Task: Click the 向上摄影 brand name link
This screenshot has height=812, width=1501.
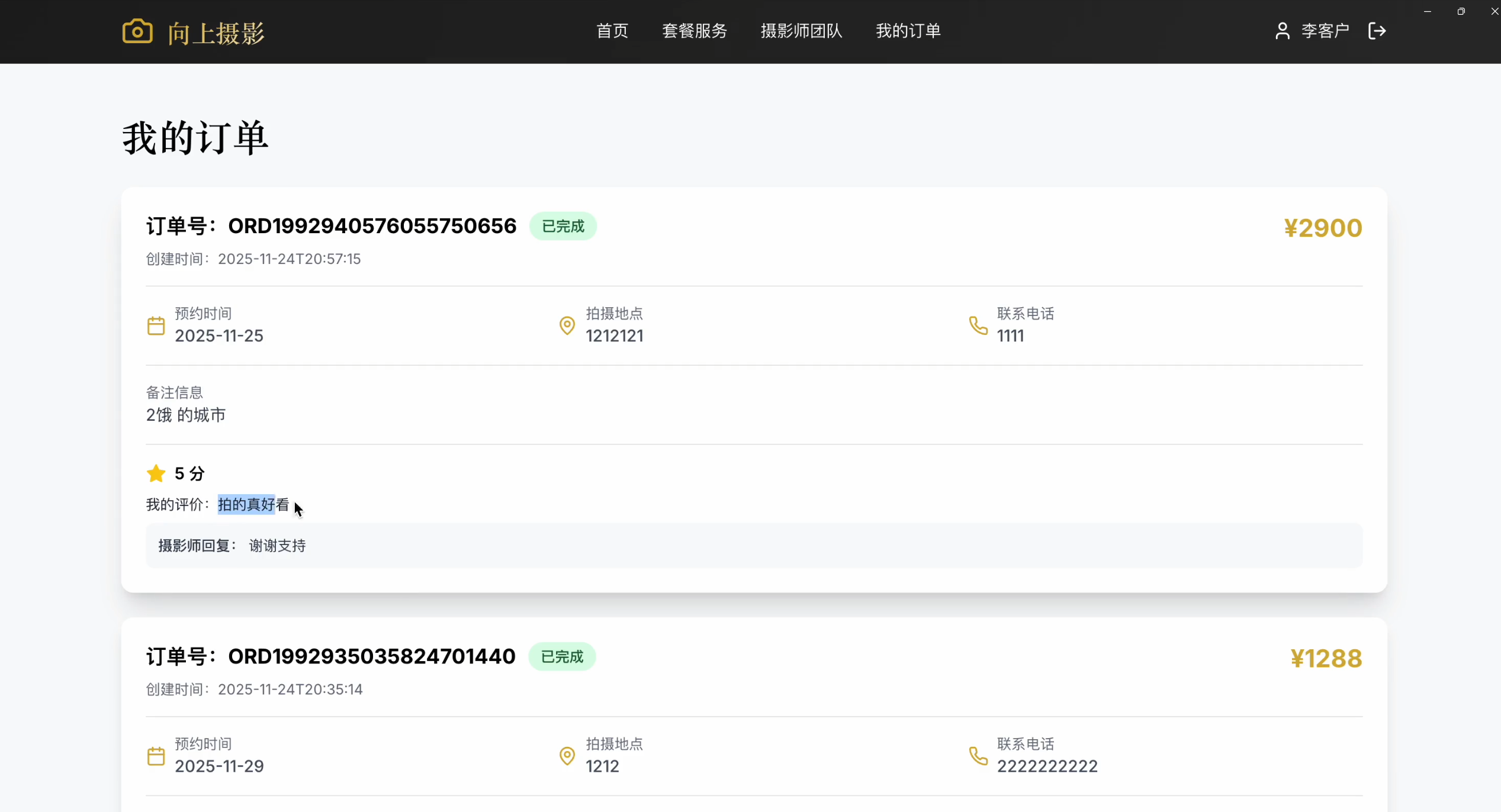Action: click(216, 33)
